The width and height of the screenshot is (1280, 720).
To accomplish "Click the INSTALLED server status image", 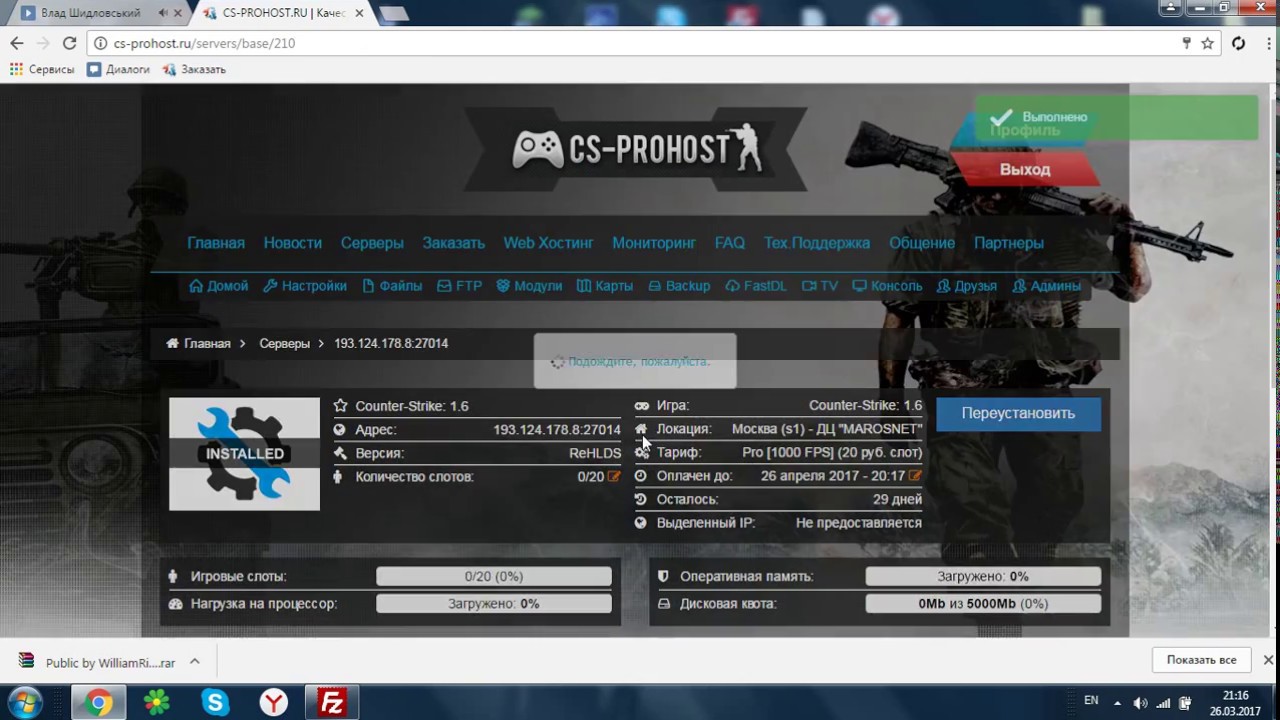I will tap(244, 454).
